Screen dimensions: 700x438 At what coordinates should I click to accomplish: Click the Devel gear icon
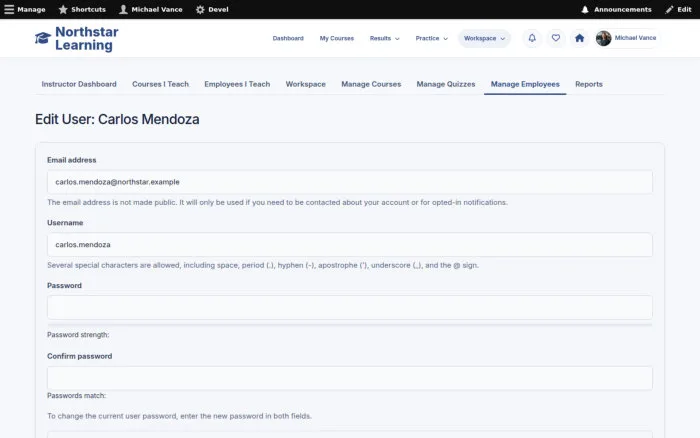point(200,9)
